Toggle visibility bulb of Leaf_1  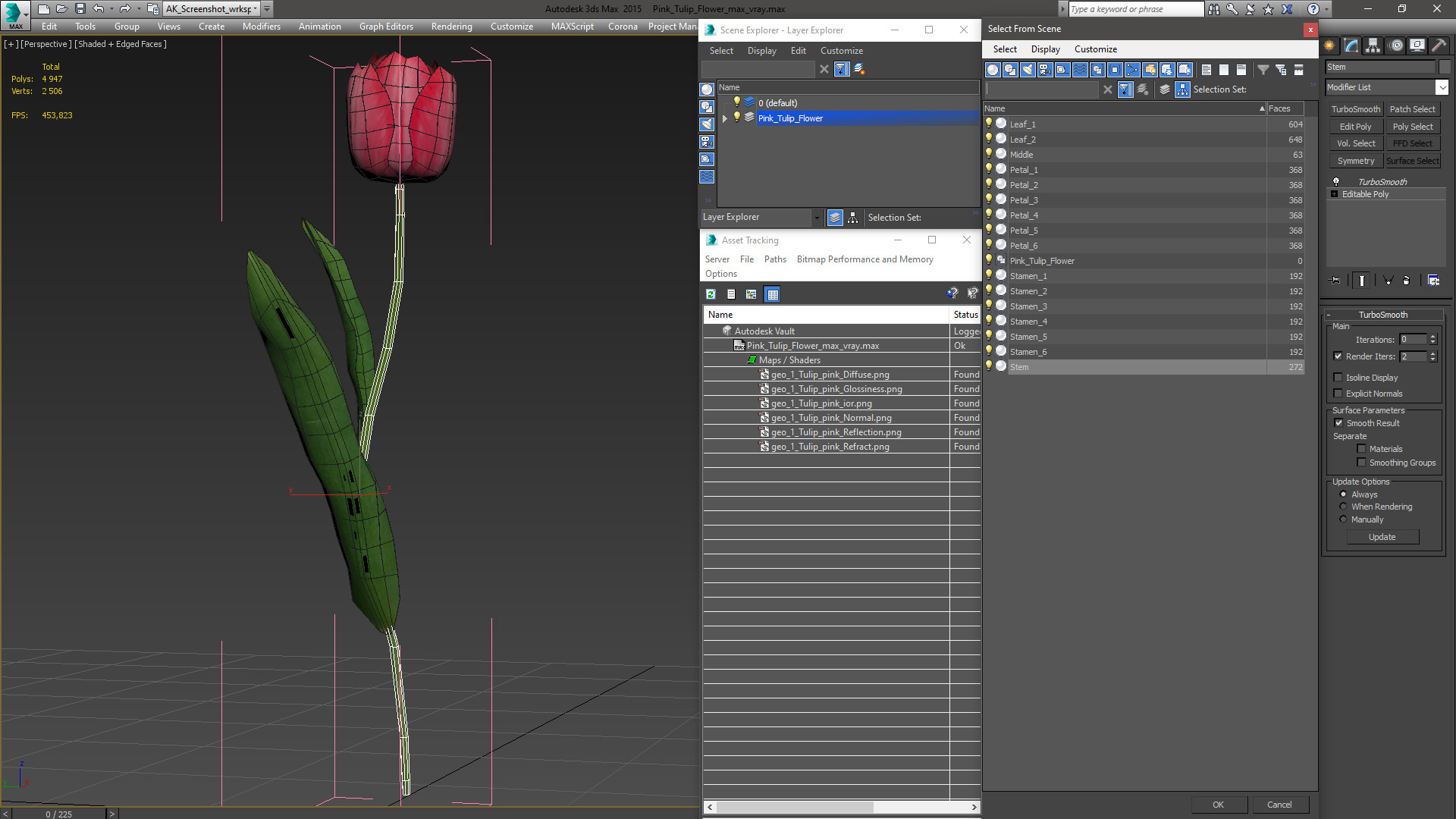click(x=989, y=124)
